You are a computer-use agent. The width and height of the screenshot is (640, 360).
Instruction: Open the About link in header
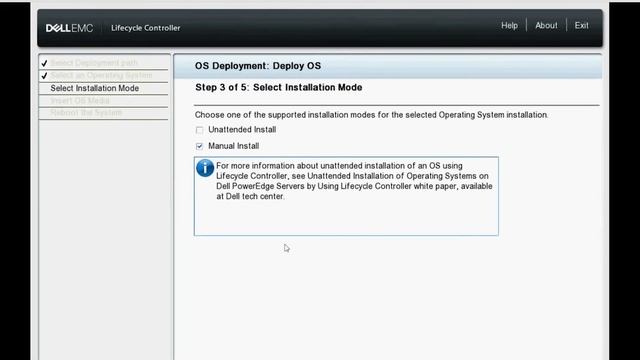(546, 25)
